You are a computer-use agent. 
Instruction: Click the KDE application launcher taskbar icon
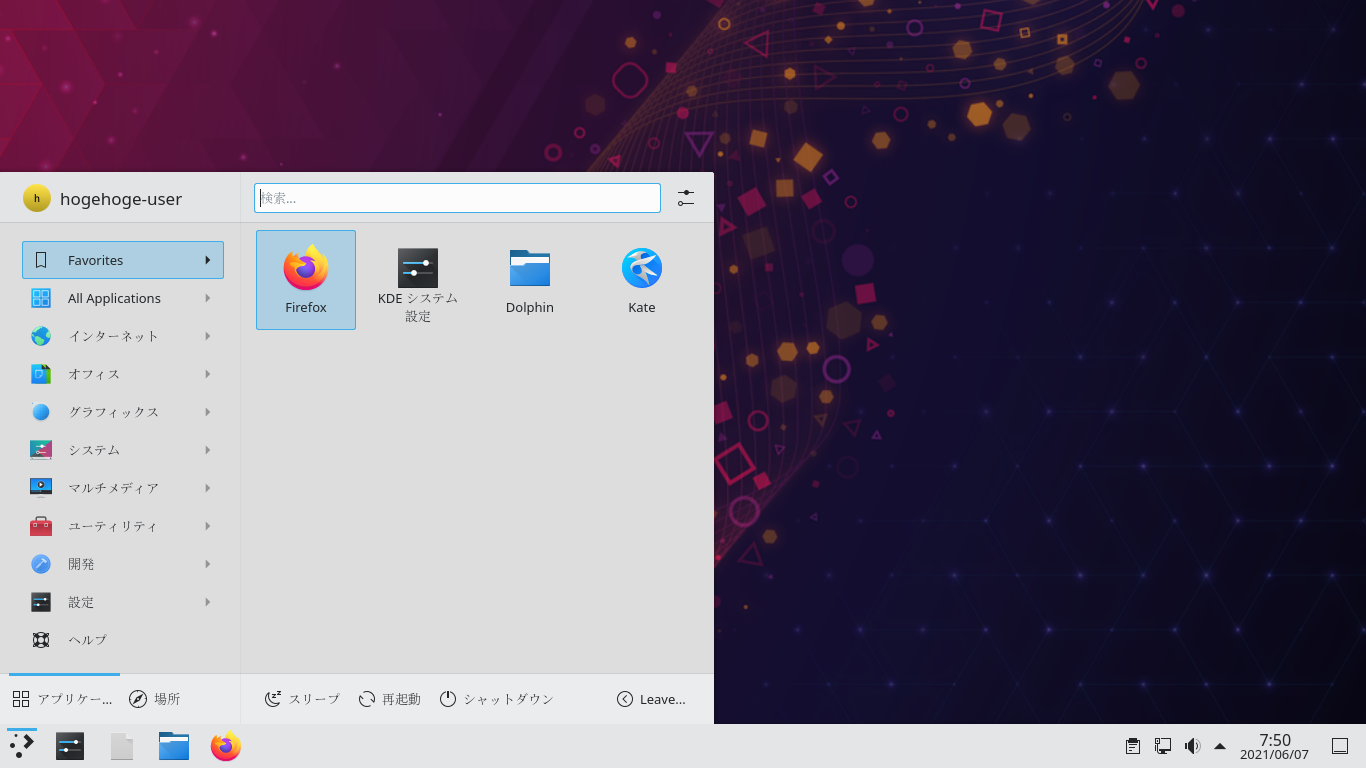[22, 746]
